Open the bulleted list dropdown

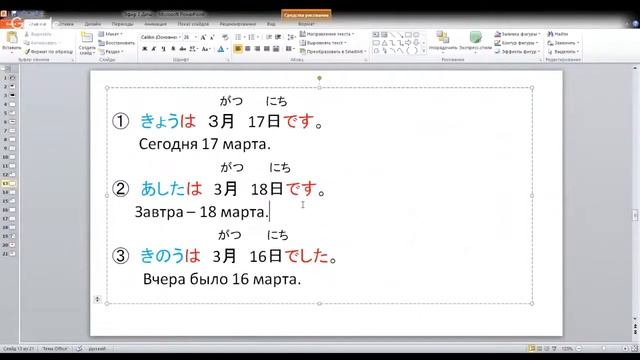point(240,37)
